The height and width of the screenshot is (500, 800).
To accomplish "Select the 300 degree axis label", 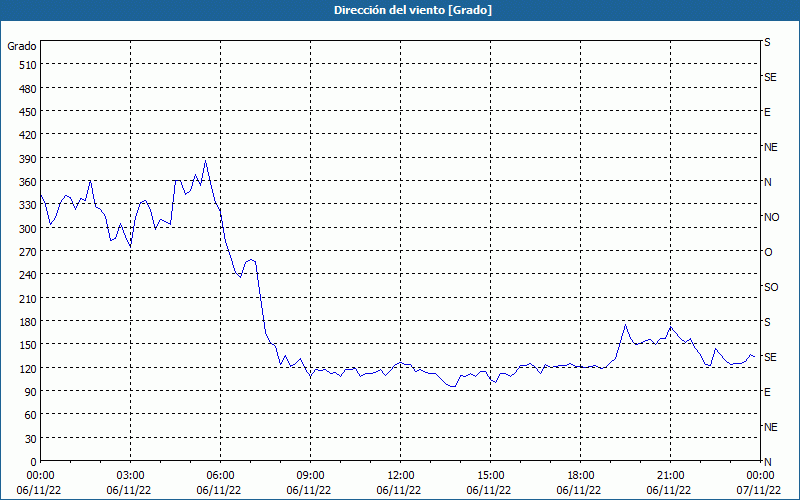I will click(28, 229).
